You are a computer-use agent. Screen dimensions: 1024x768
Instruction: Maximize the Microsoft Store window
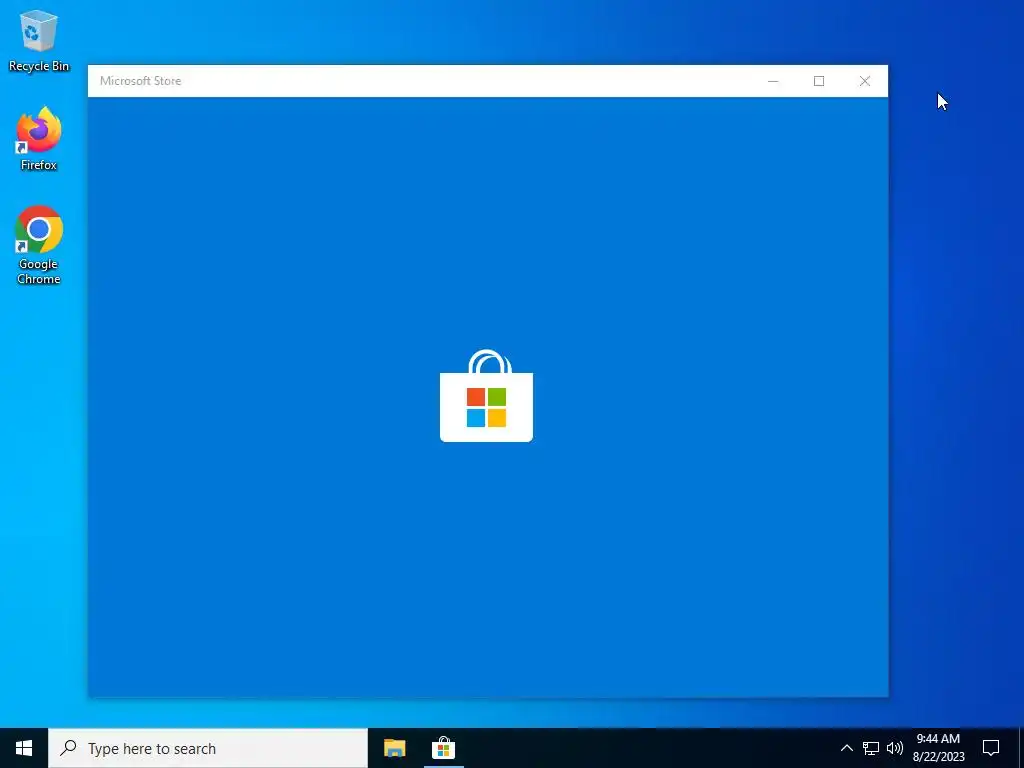point(819,81)
